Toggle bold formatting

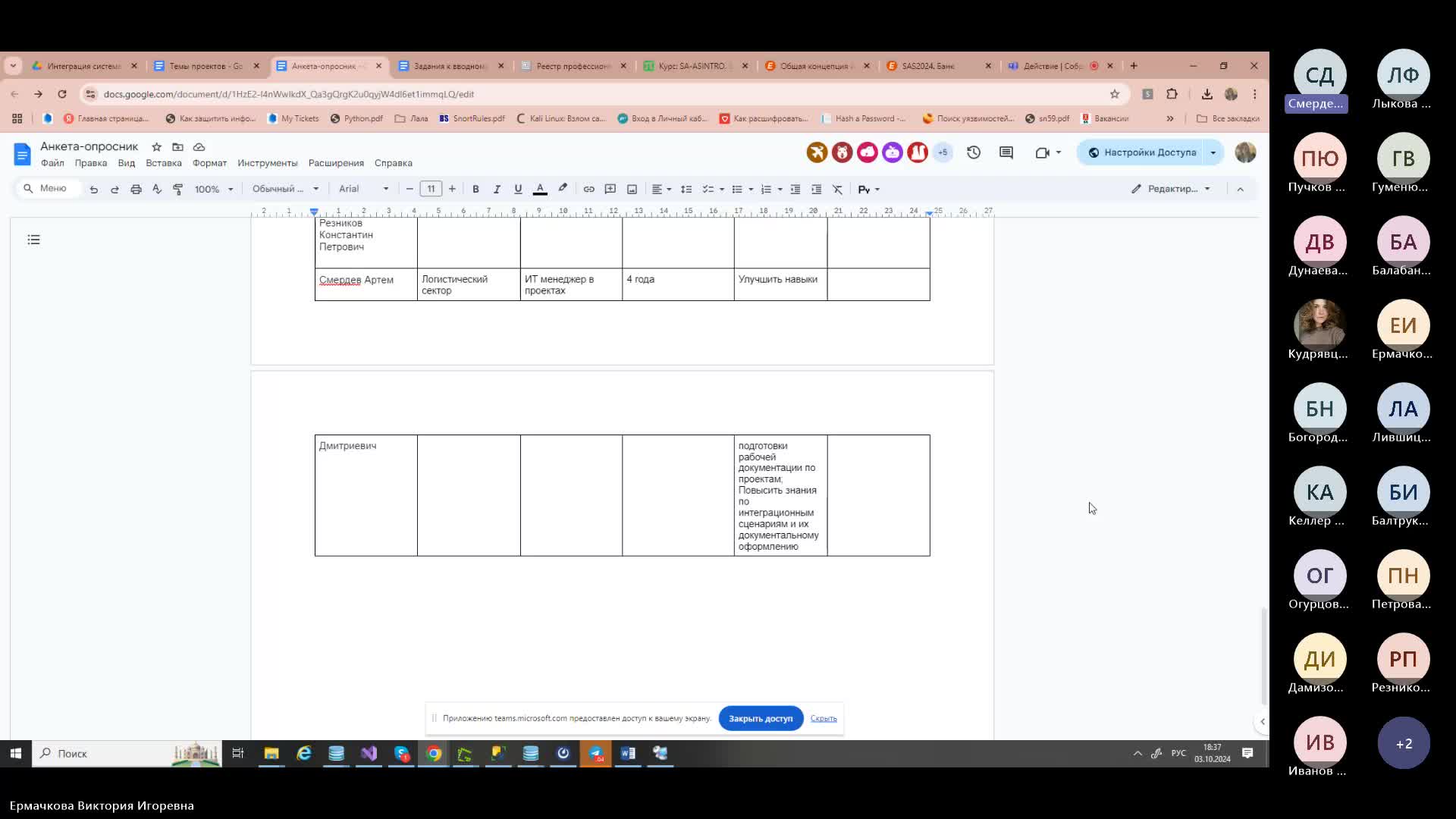click(475, 190)
